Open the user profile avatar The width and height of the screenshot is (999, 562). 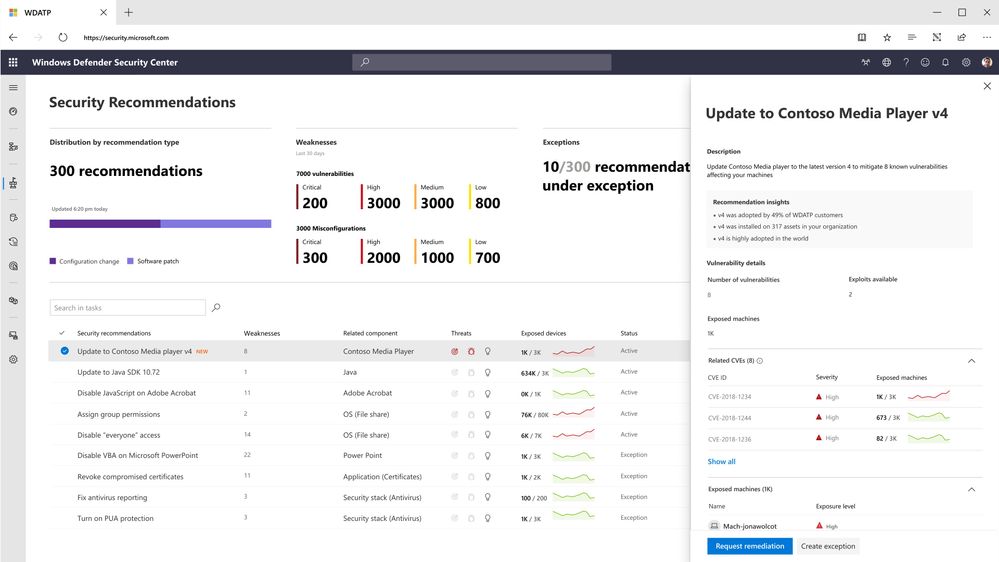[987, 62]
